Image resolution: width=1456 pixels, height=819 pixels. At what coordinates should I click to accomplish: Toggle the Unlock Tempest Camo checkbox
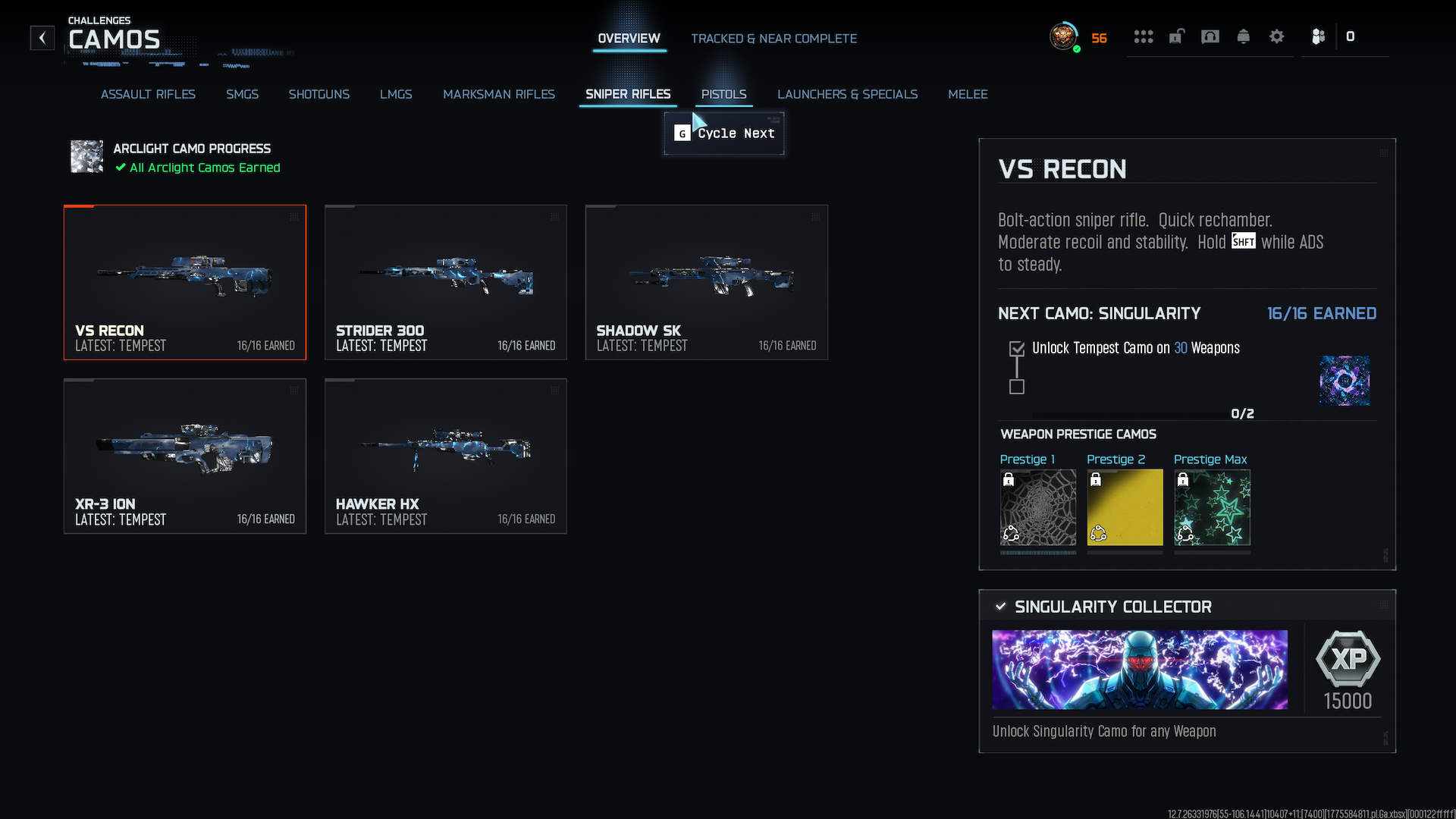(x=1017, y=349)
